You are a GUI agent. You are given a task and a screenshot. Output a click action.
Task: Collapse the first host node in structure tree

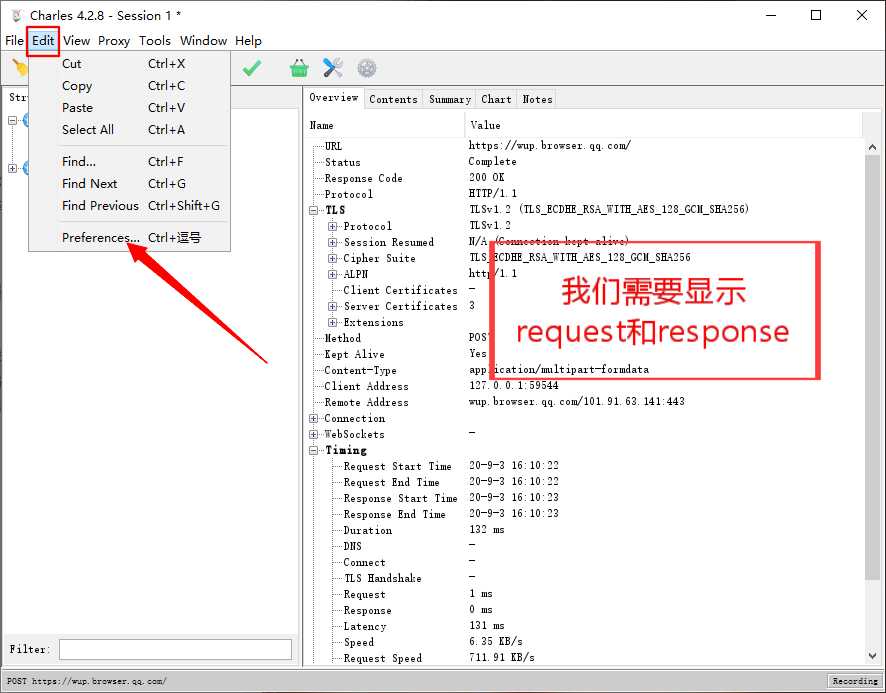12,120
